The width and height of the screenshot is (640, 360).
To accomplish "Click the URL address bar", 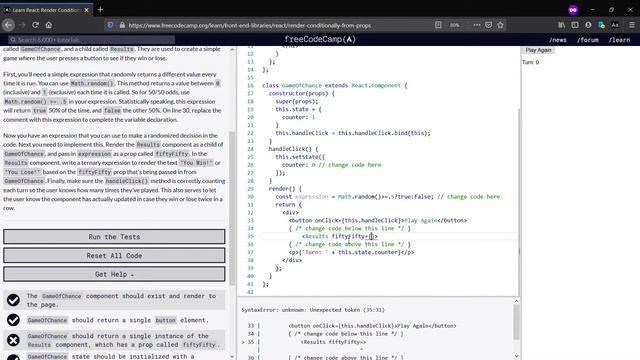I will pos(250,25).
